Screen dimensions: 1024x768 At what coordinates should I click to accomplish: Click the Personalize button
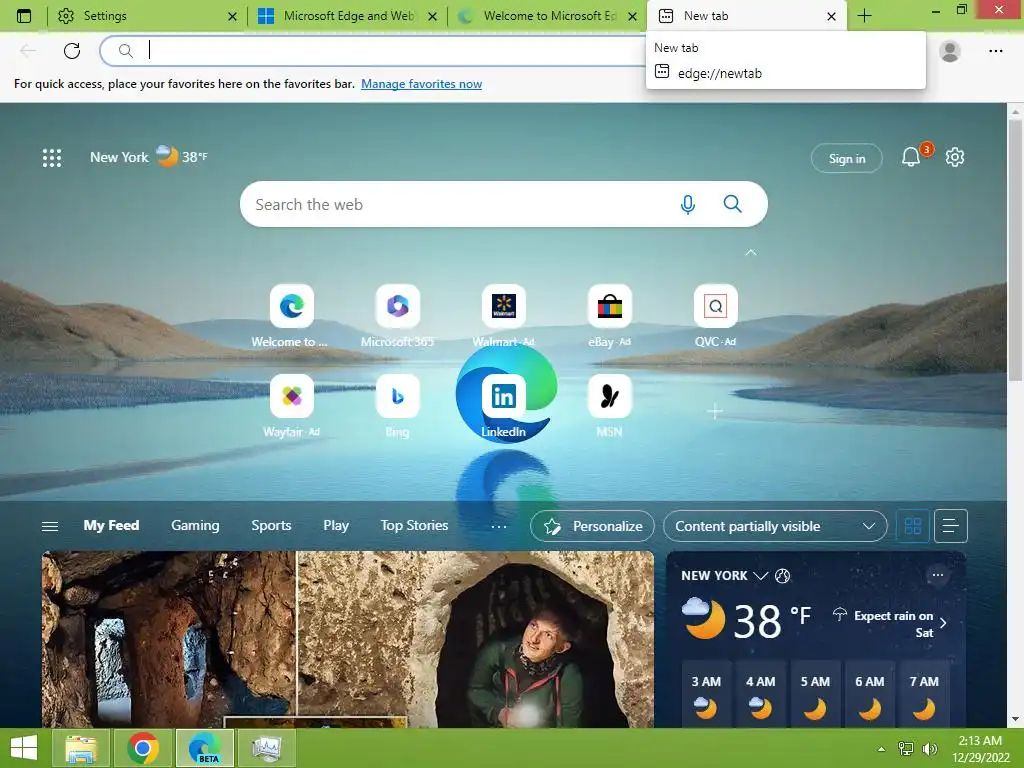pyautogui.click(x=592, y=526)
